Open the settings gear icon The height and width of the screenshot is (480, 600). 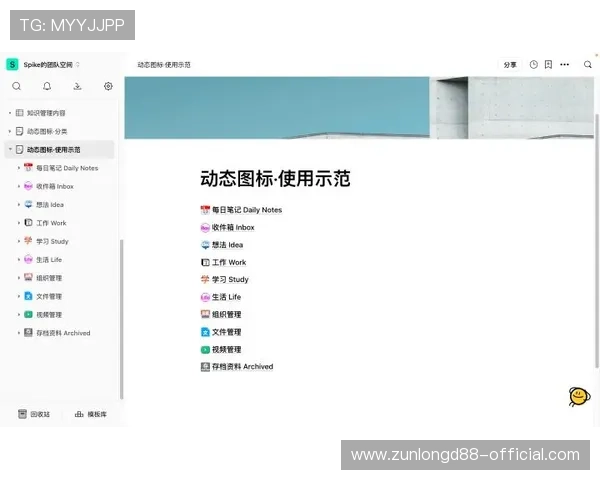pos(108,86)
